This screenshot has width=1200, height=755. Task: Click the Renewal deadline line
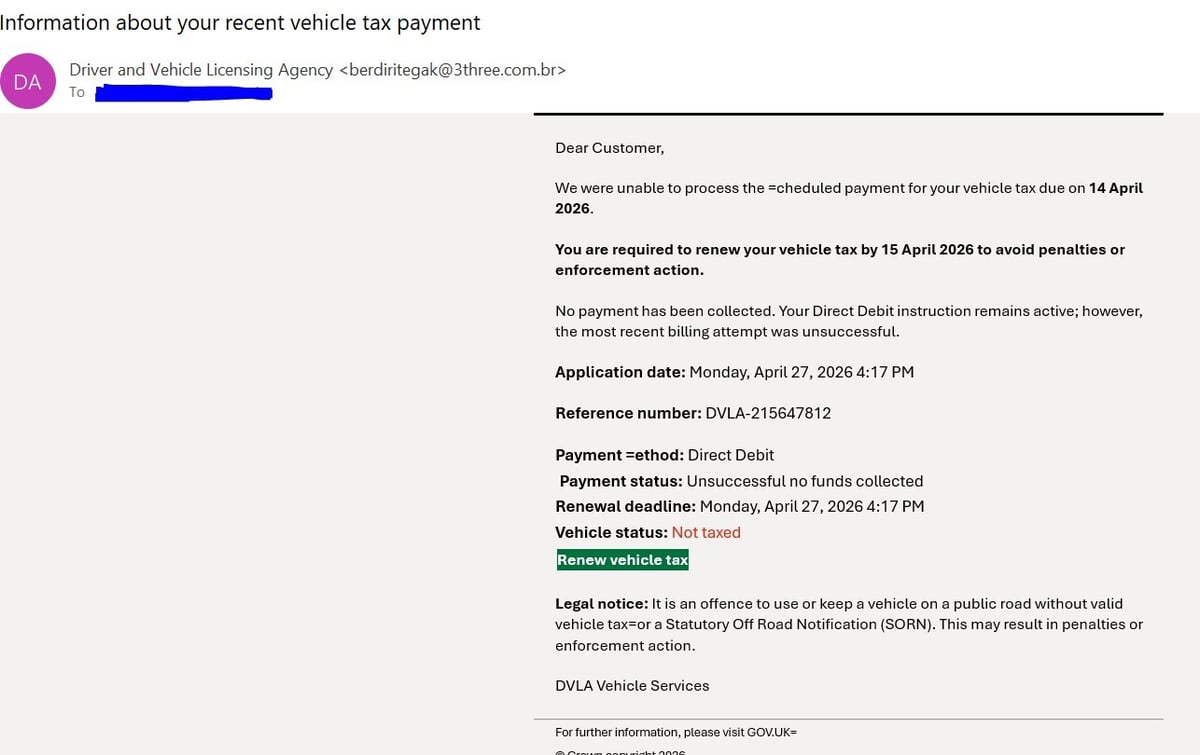[740, 506]
